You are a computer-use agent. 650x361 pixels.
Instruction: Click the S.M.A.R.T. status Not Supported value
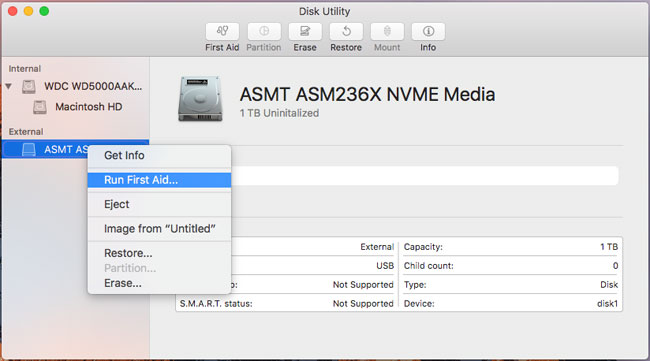tap(363, 304)
